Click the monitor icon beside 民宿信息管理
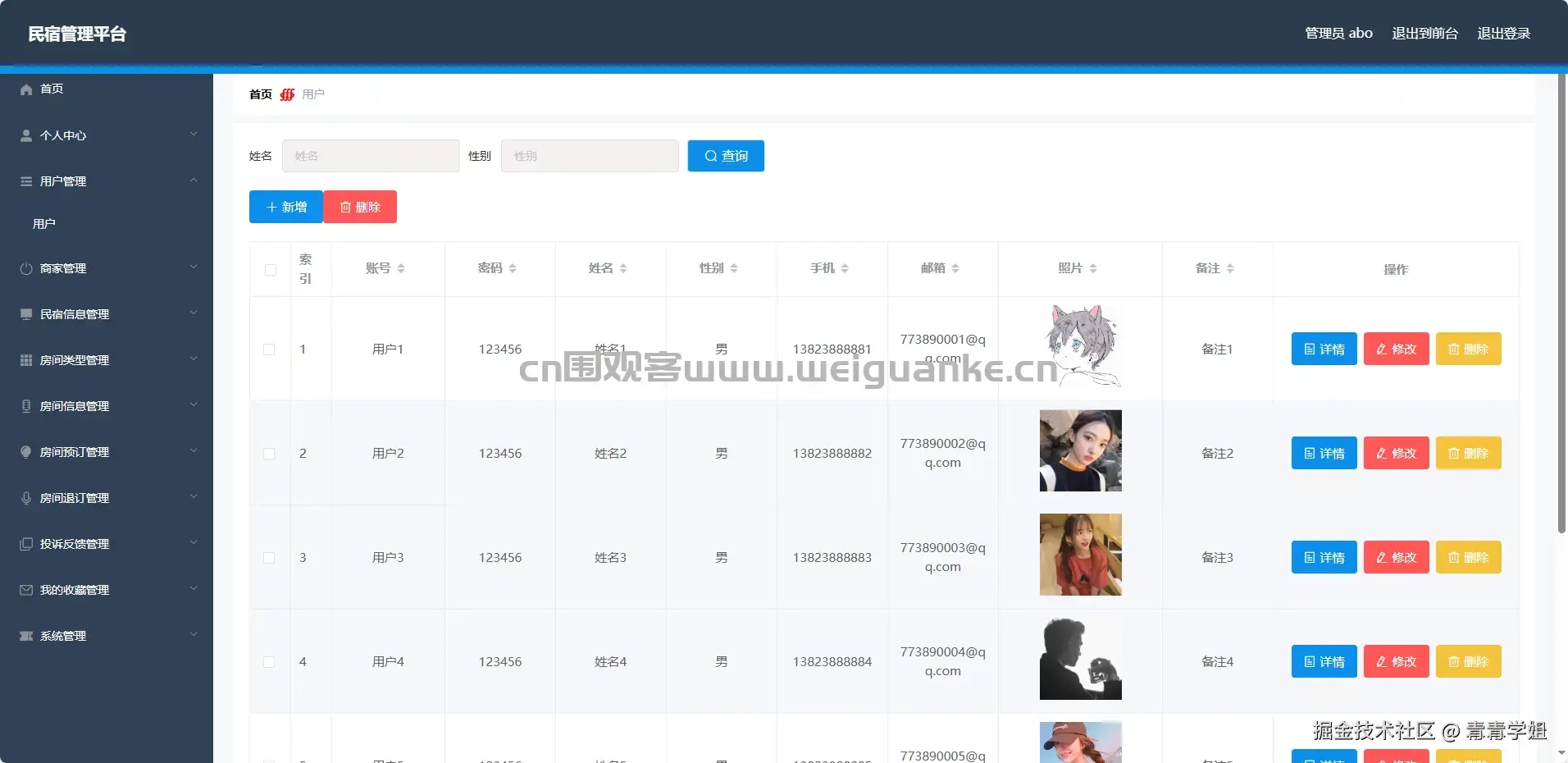The width and height of the screenshot is (1568, 763). [x=26, y=314]
